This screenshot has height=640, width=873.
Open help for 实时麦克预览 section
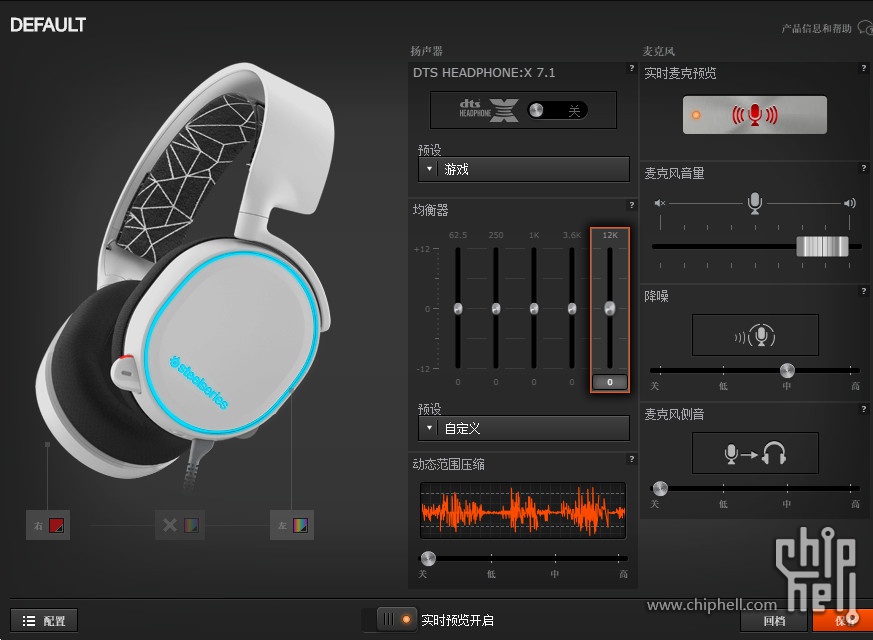[x=864, y=68]
